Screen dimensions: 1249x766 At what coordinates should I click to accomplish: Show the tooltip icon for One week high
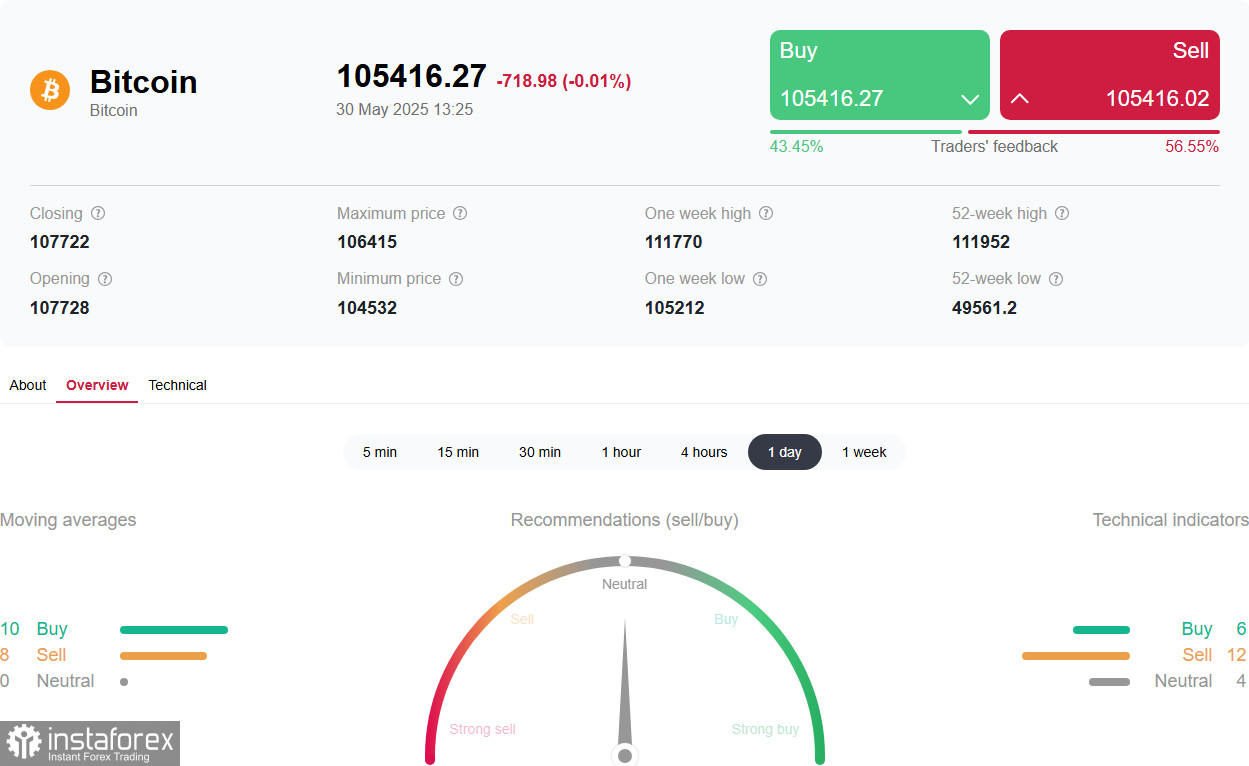click(766, 214)
